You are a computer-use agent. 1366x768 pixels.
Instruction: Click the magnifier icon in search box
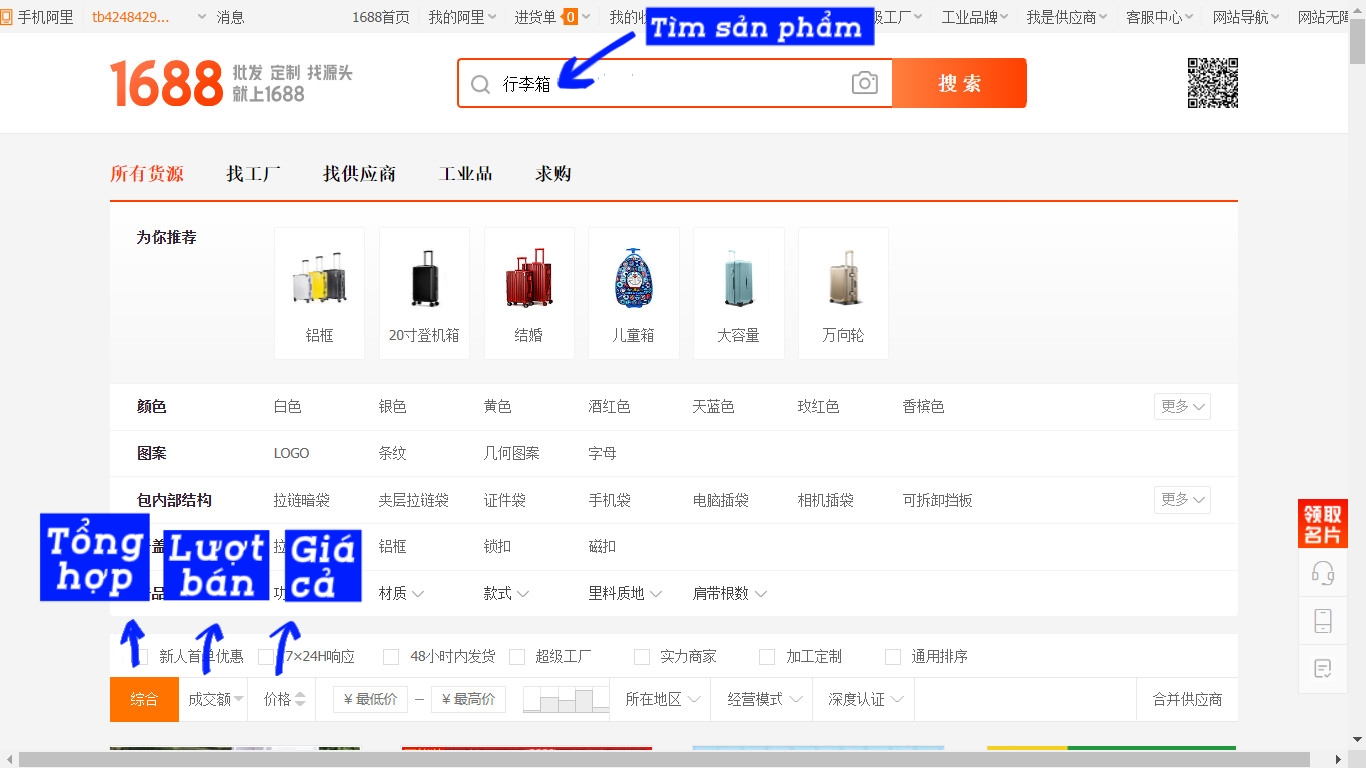(480, 84)
